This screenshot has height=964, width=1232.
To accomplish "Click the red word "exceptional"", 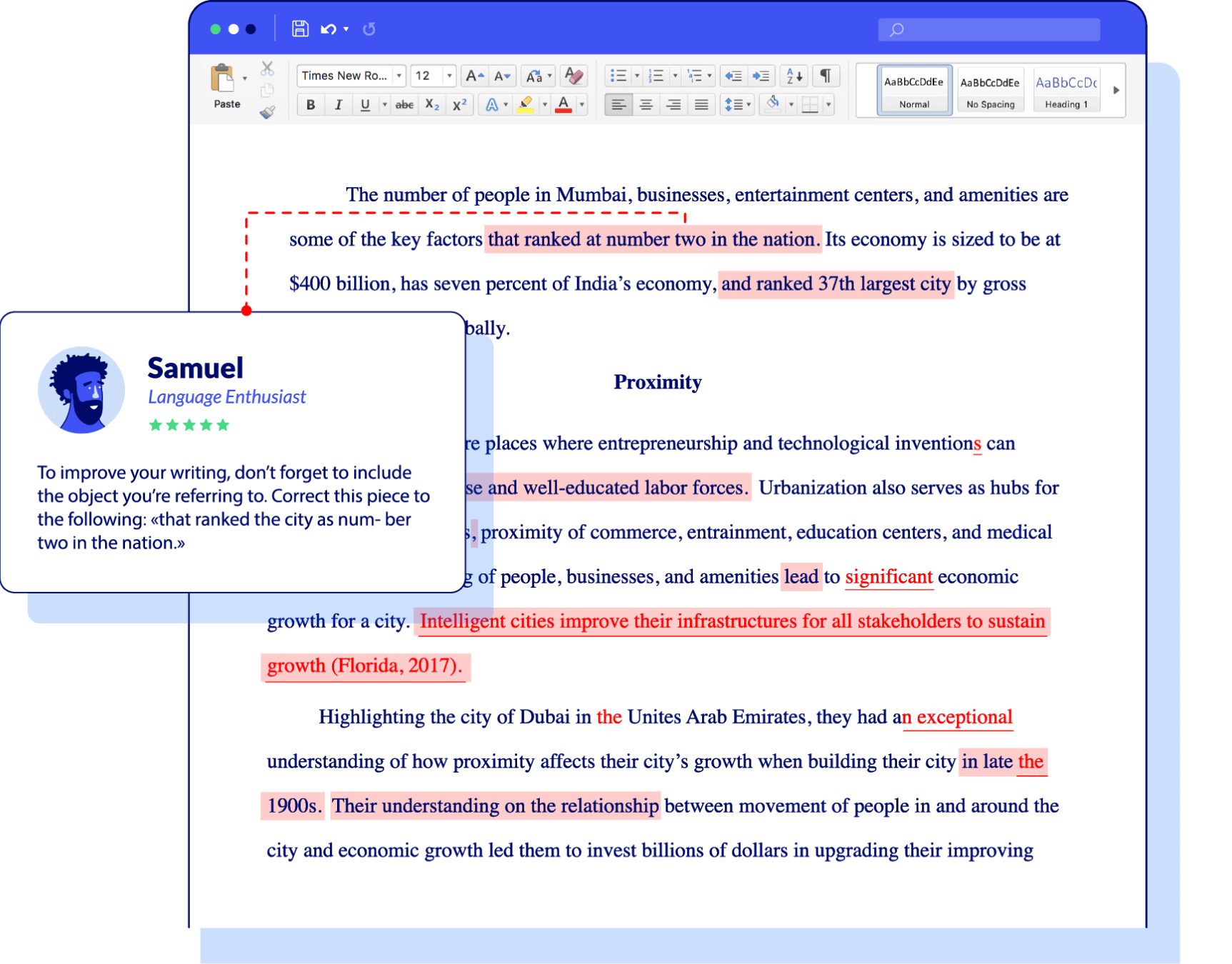I will pos(964,717).
